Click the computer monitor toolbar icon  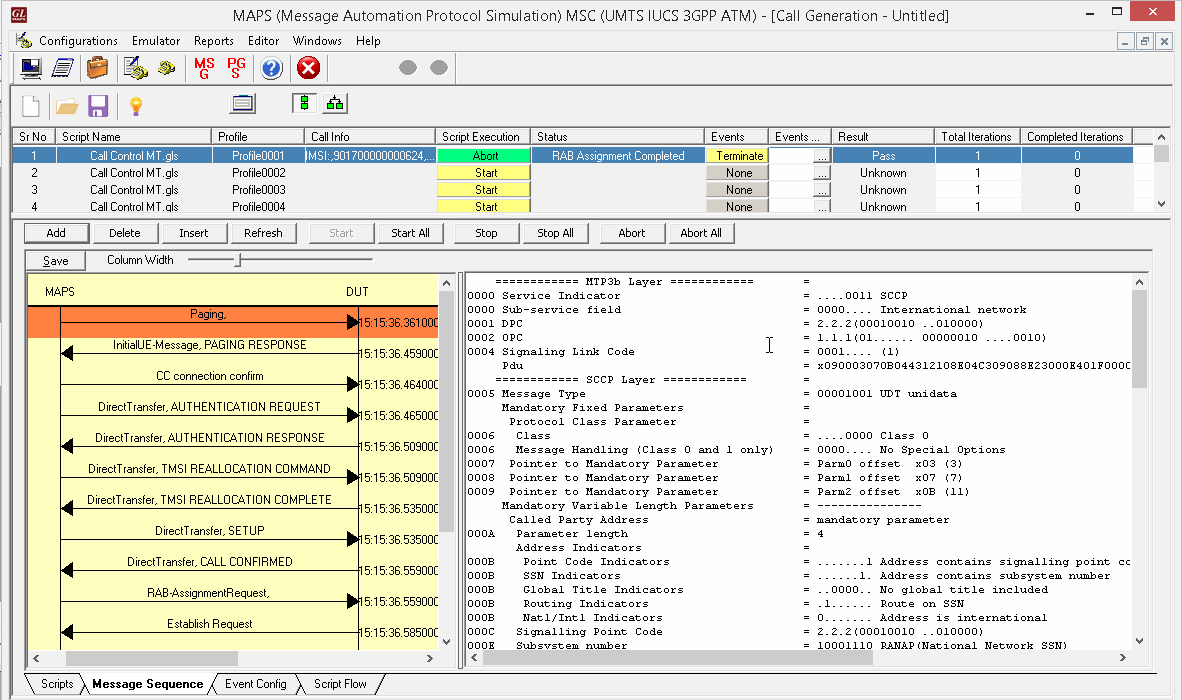coord(31,69)
